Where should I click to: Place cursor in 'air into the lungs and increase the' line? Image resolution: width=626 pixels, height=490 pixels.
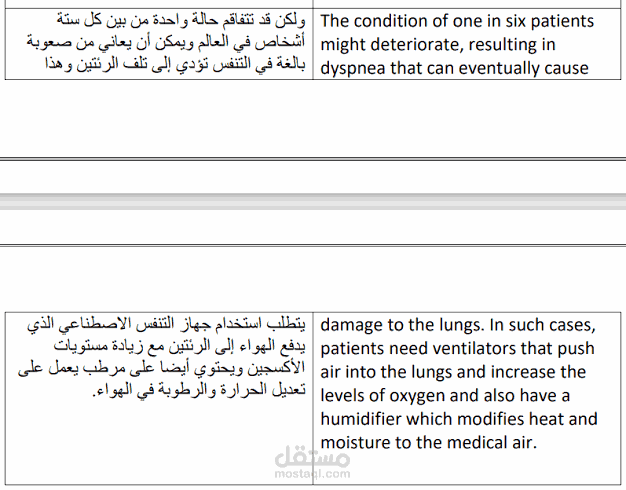[x=453, y=372]
